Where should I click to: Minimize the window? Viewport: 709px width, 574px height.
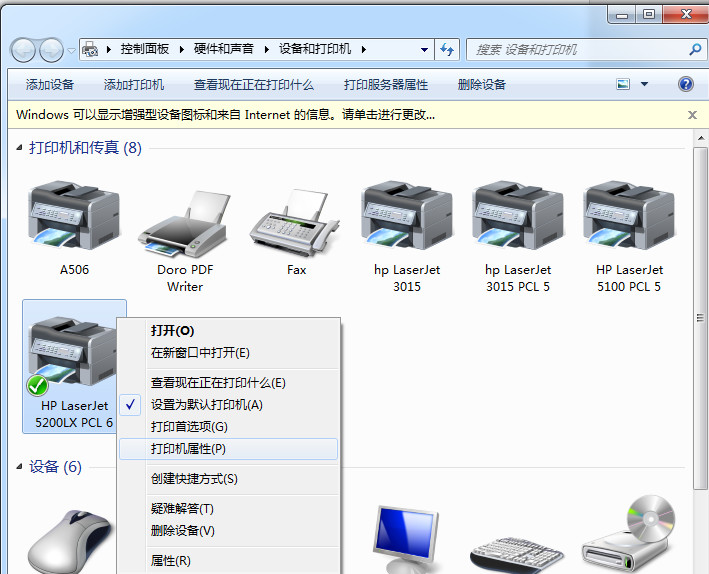coord(622,14)
